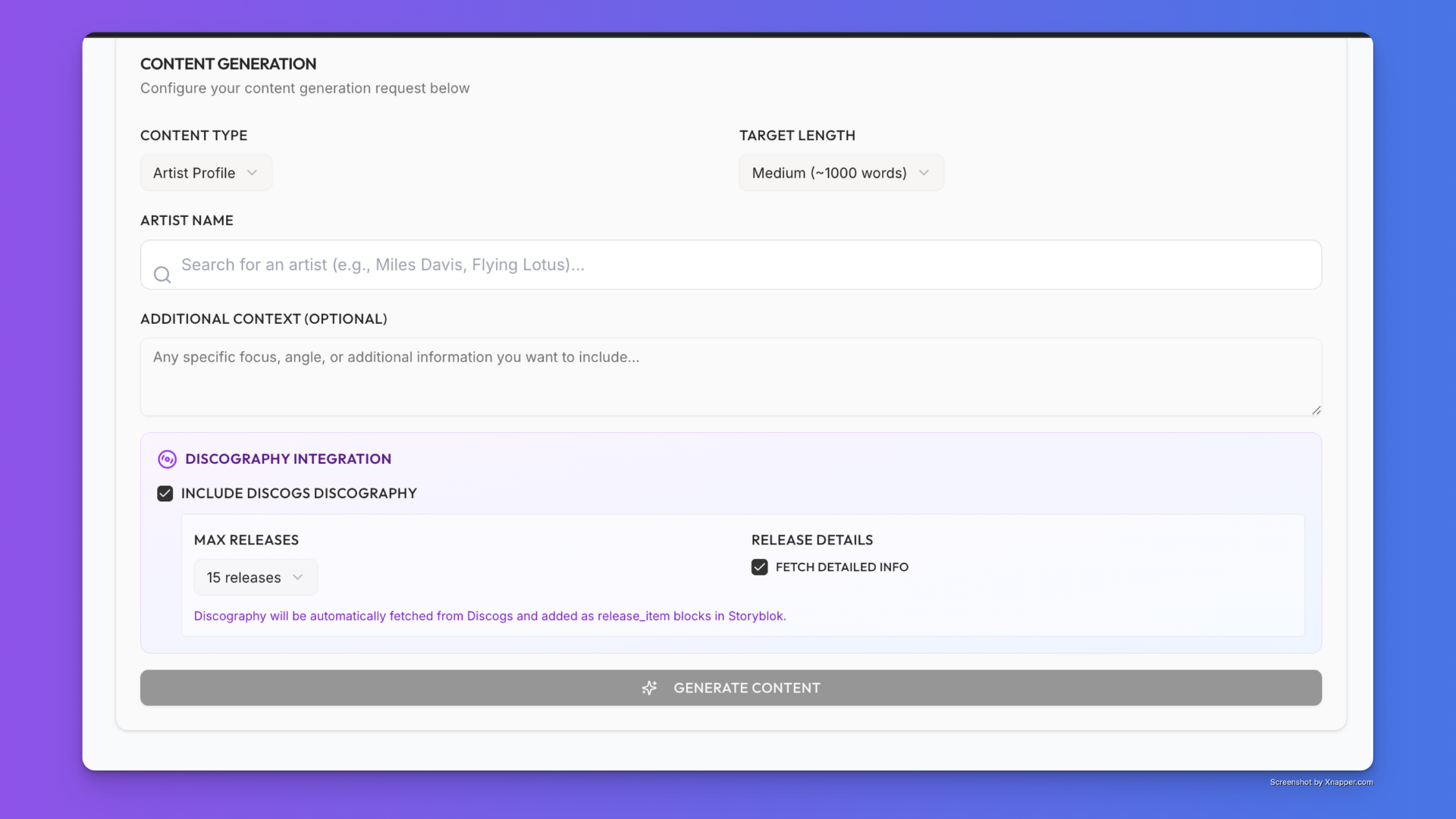1456x819 pixels.
Task: Click the Discography Integration vinyl icon
Action: tap(167, 460)
